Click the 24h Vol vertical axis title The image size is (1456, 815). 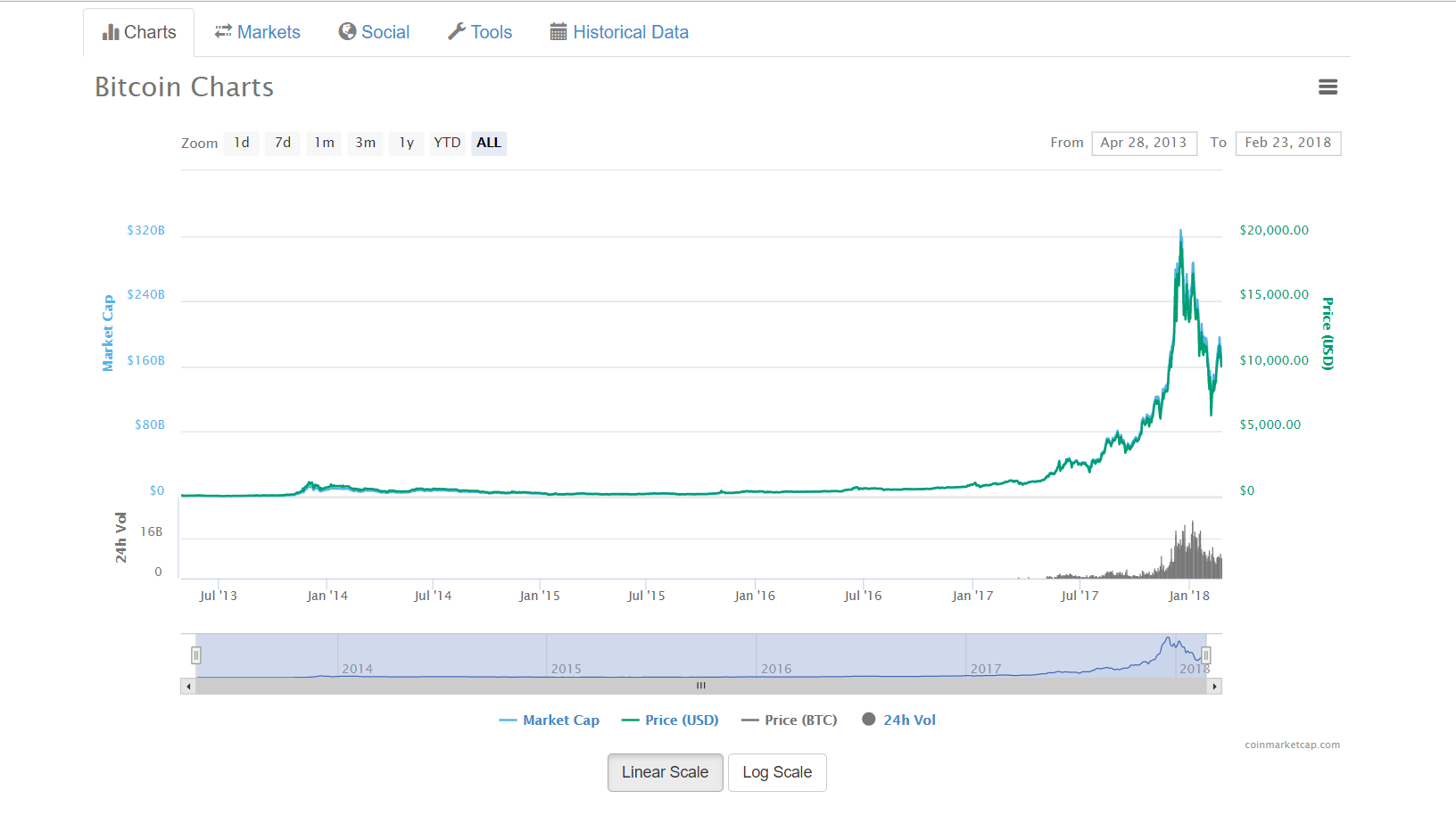pos(120,538)
